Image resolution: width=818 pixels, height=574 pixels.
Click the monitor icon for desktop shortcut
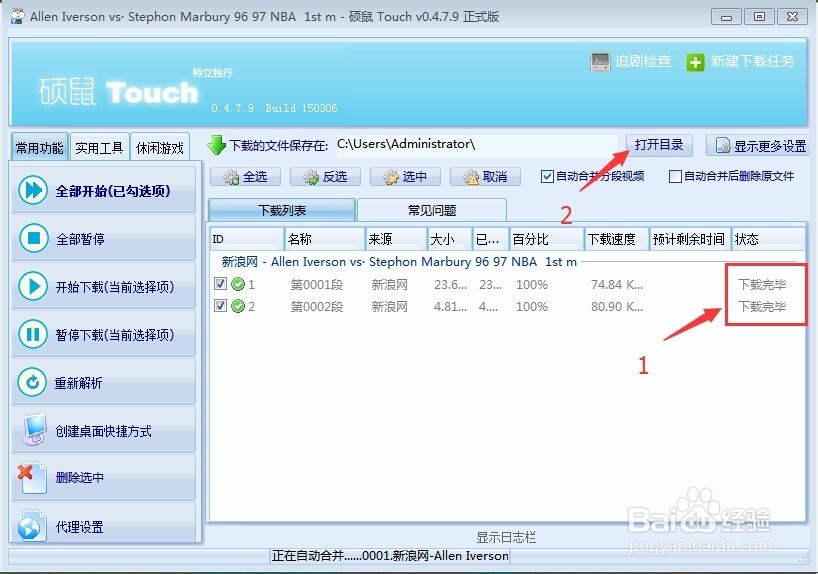coord(33,430)
